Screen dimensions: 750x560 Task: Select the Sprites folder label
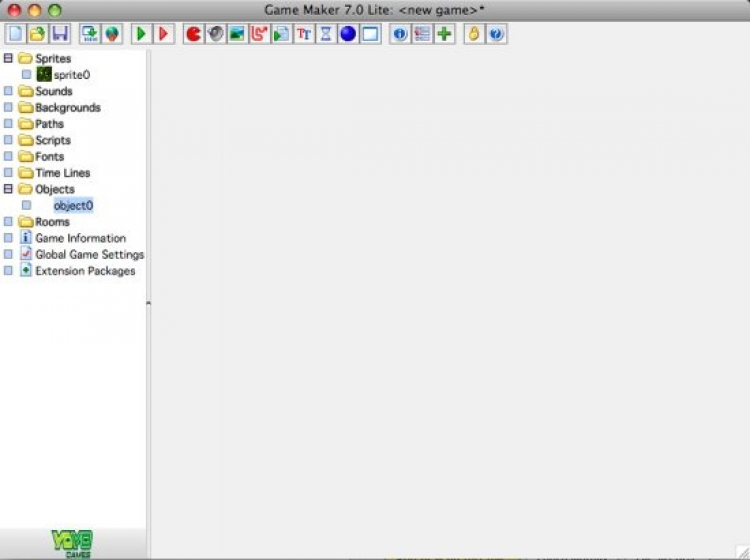(53, 58)
